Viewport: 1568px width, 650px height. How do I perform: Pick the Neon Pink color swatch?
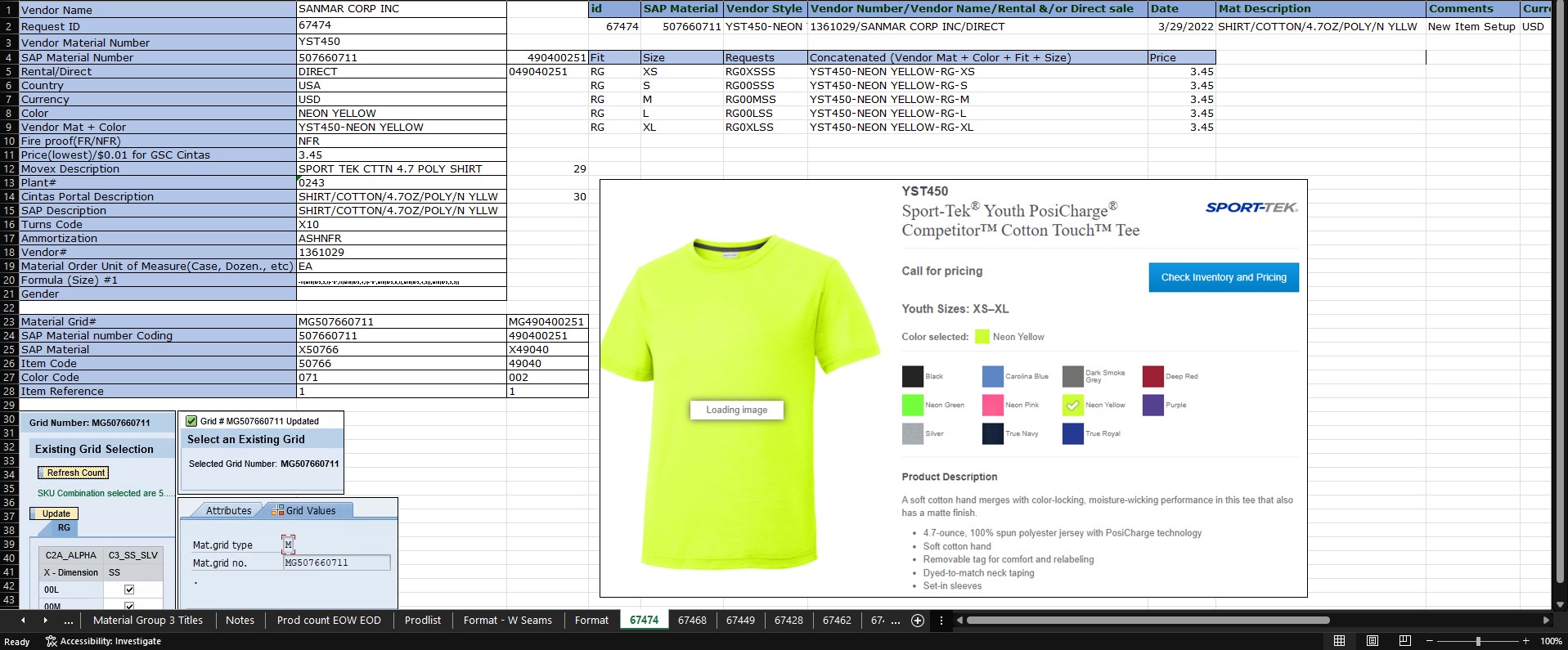coord(992,405)
